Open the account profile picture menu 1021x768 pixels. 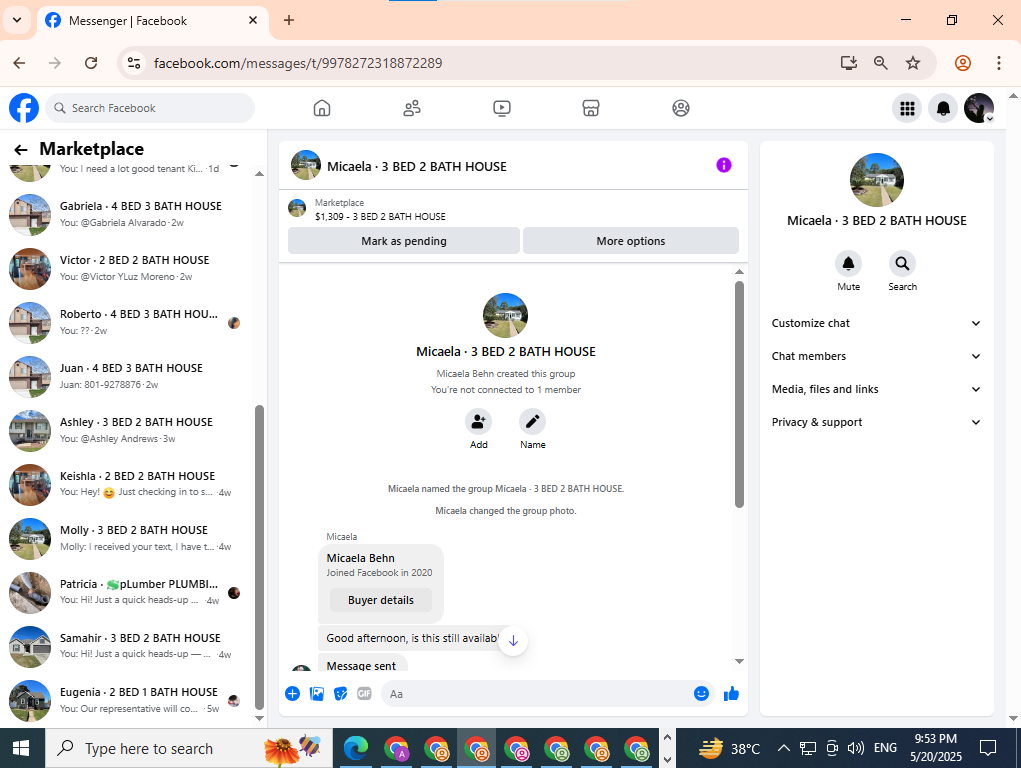979,108
